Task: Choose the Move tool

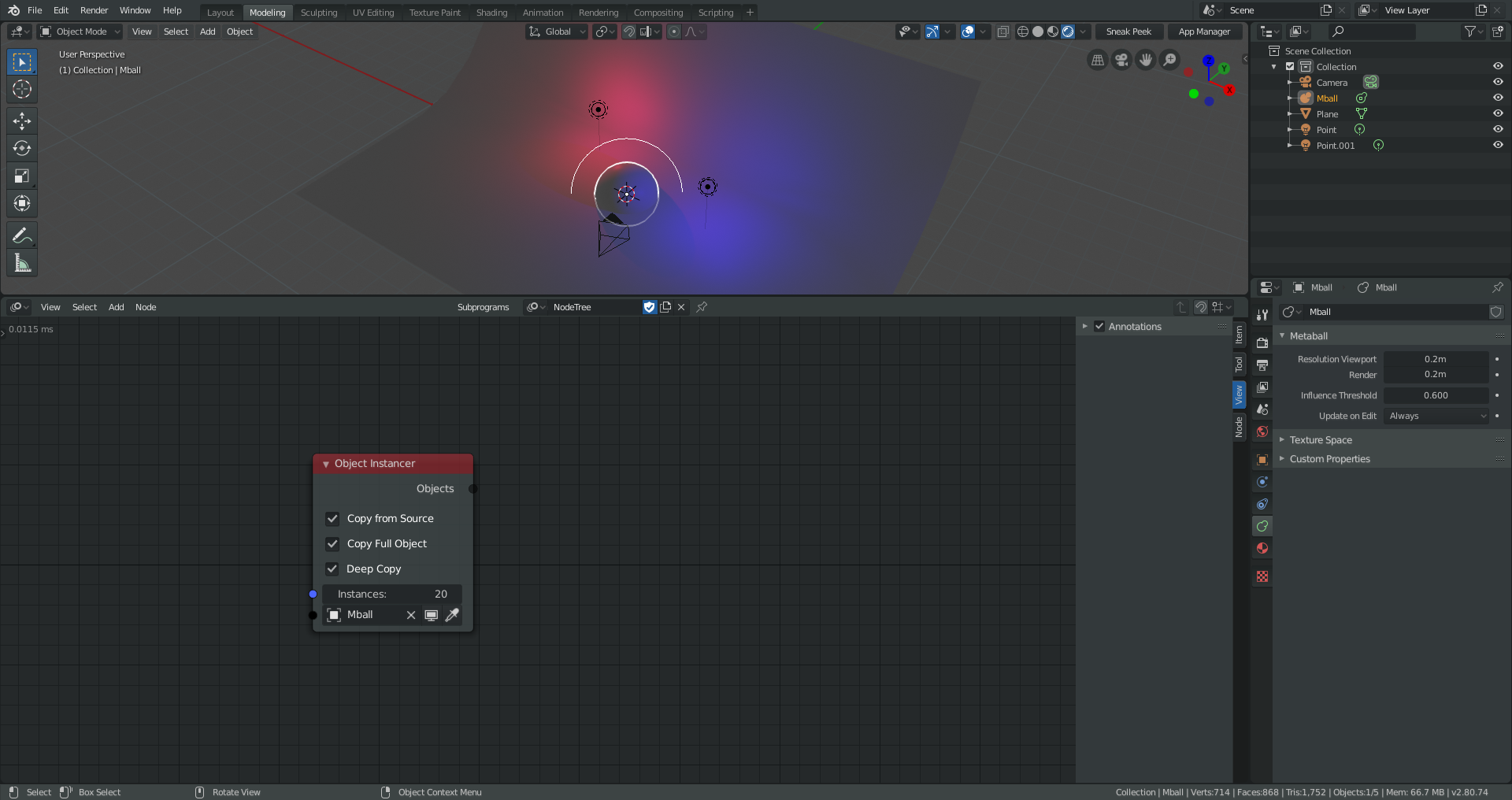Action: (x=22, y=120)
